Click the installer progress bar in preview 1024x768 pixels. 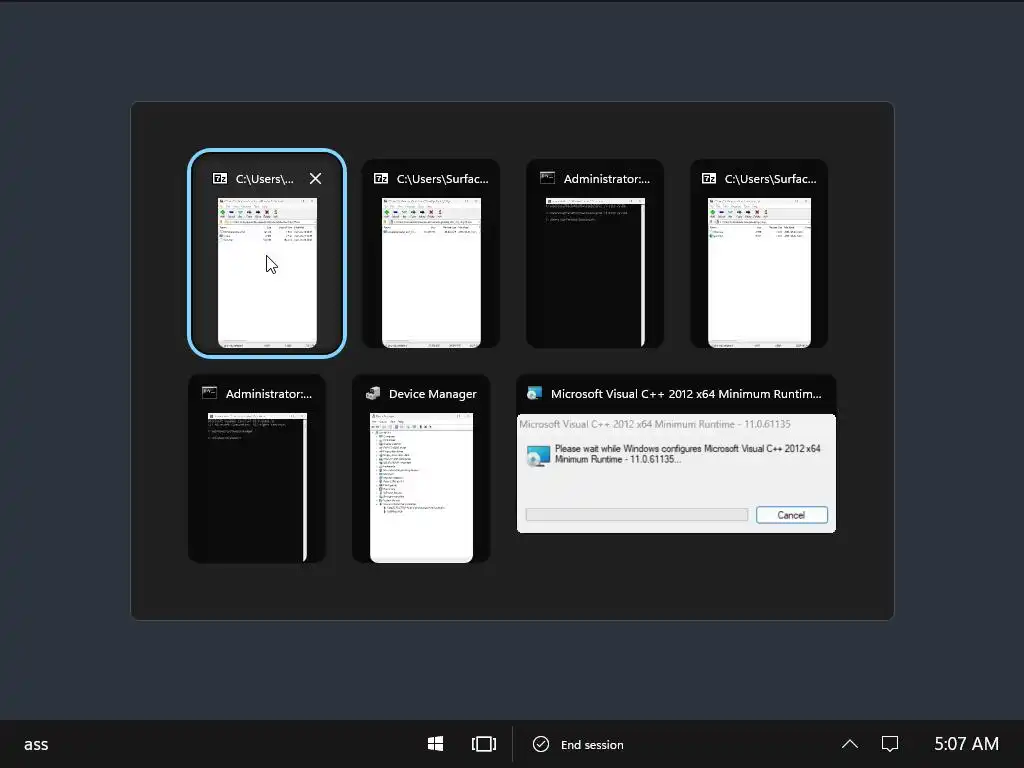point(637,515)
